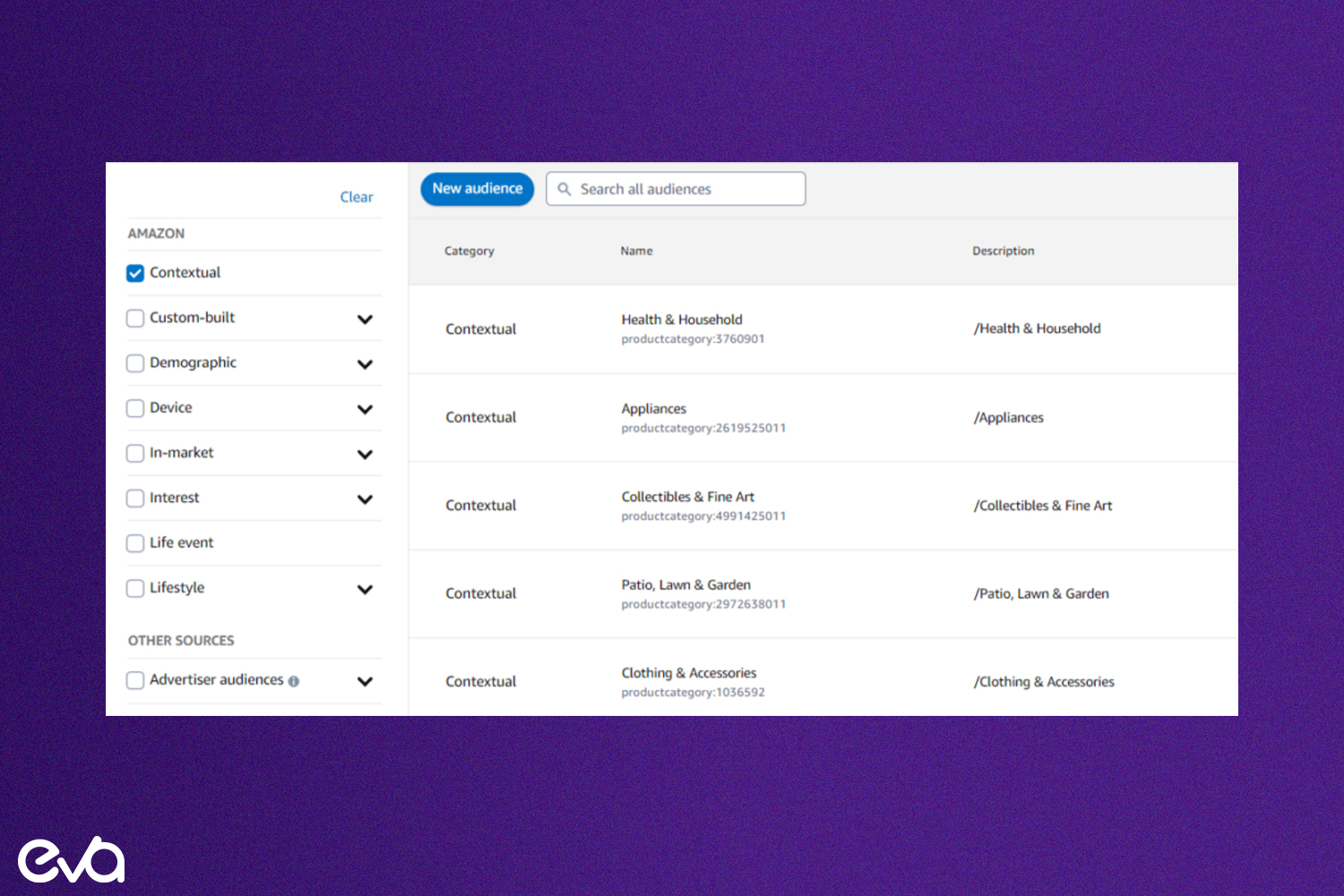The image size is (1344, 896).
Task: Click the New audience button
Action: coord(477,189)
